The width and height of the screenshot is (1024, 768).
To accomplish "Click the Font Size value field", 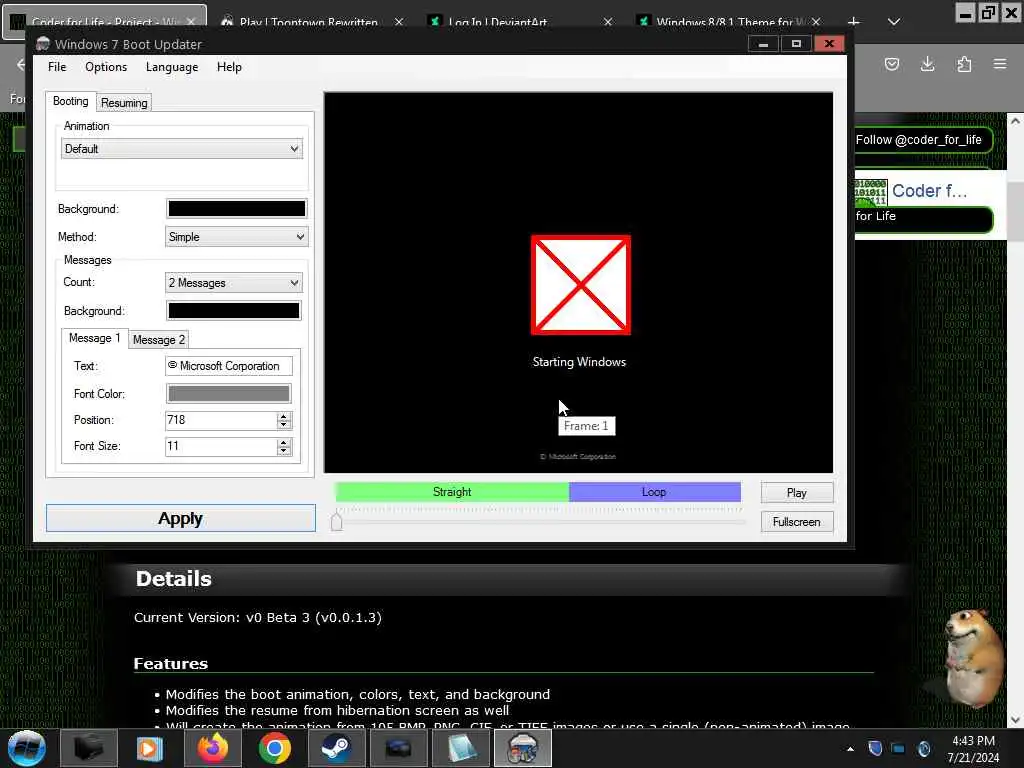I will click(221, 446).
